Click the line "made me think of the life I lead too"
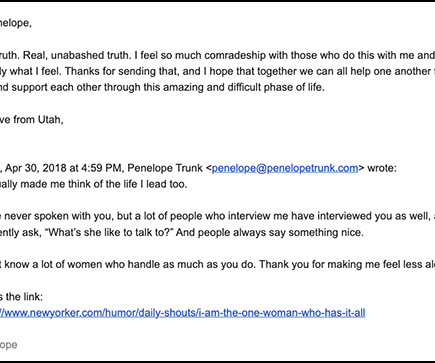Viewport: 435px width, 363px height. coord(104,184)
